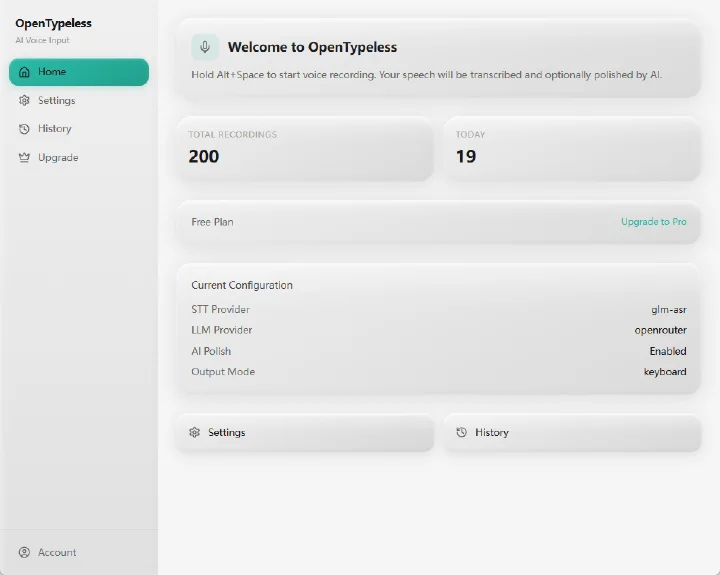Click the microphone icon in welcome card
Image resolution: width=720 pixels, height=575 pixels.
(x=205, y=47)
